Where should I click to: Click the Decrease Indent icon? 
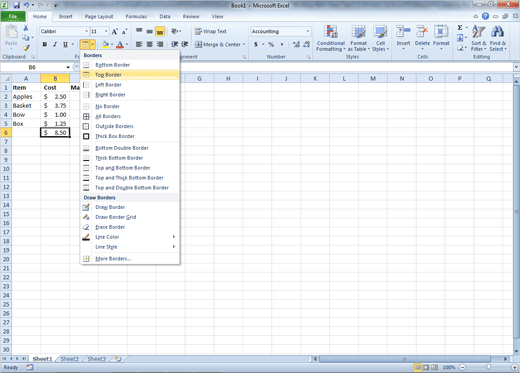tap(174, 44)
